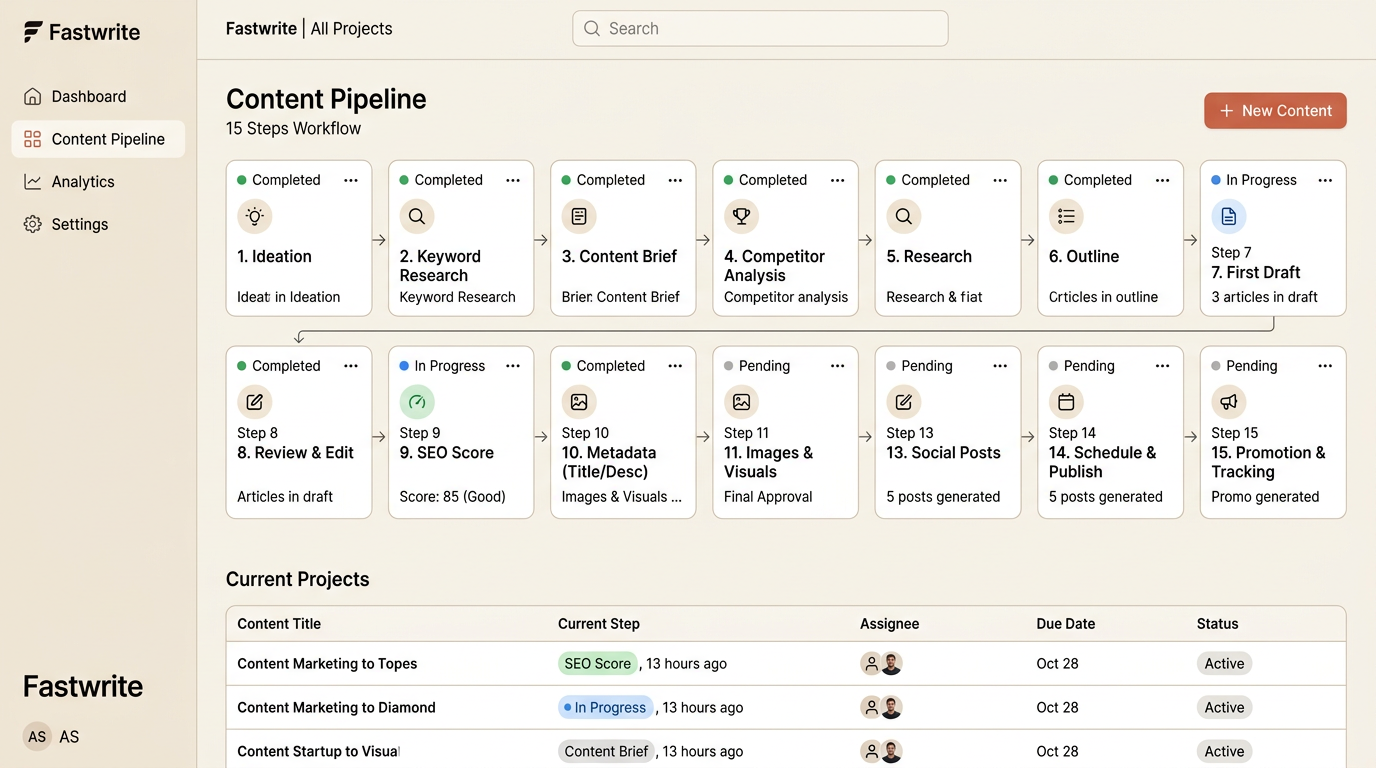Click the Score: 85 (Good) text
This screenshot has width=1376, height=768.
(452, 497)
